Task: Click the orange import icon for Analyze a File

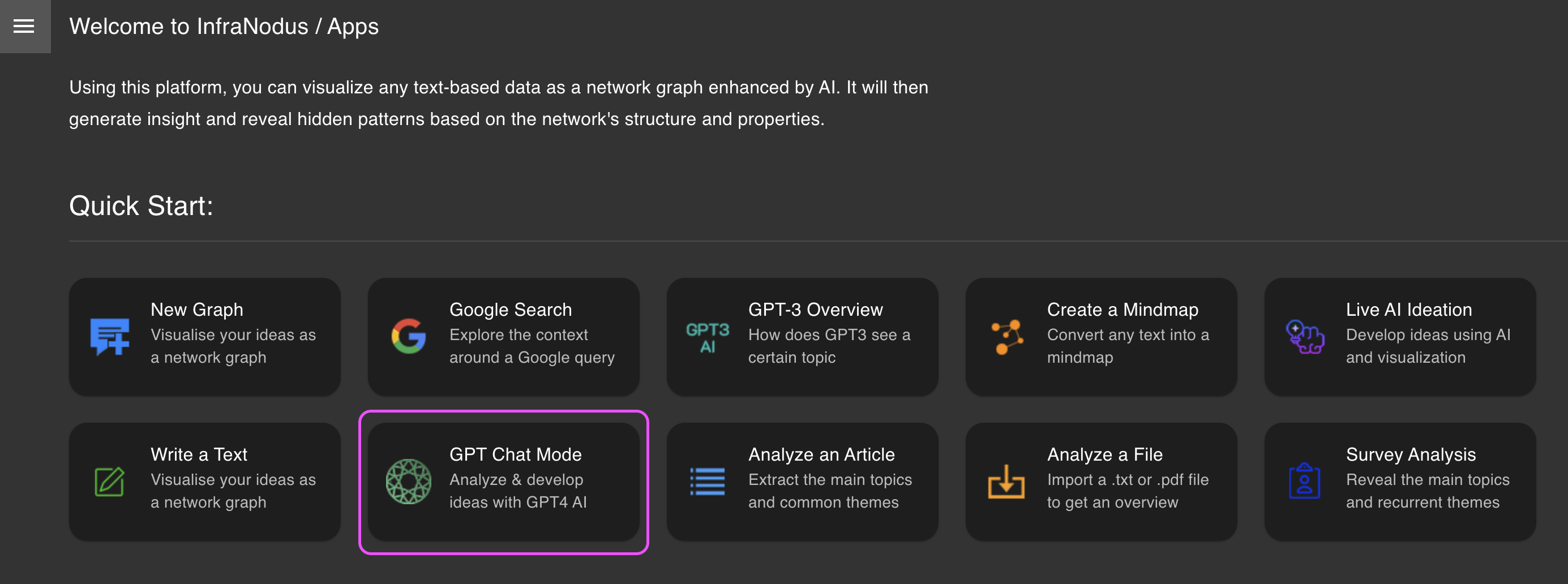Action: (1006, 481)
